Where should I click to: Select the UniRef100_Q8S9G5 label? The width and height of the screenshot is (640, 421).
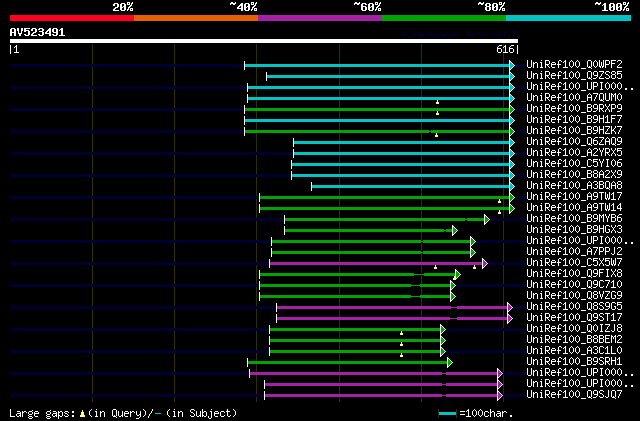(x=574, y=307)
